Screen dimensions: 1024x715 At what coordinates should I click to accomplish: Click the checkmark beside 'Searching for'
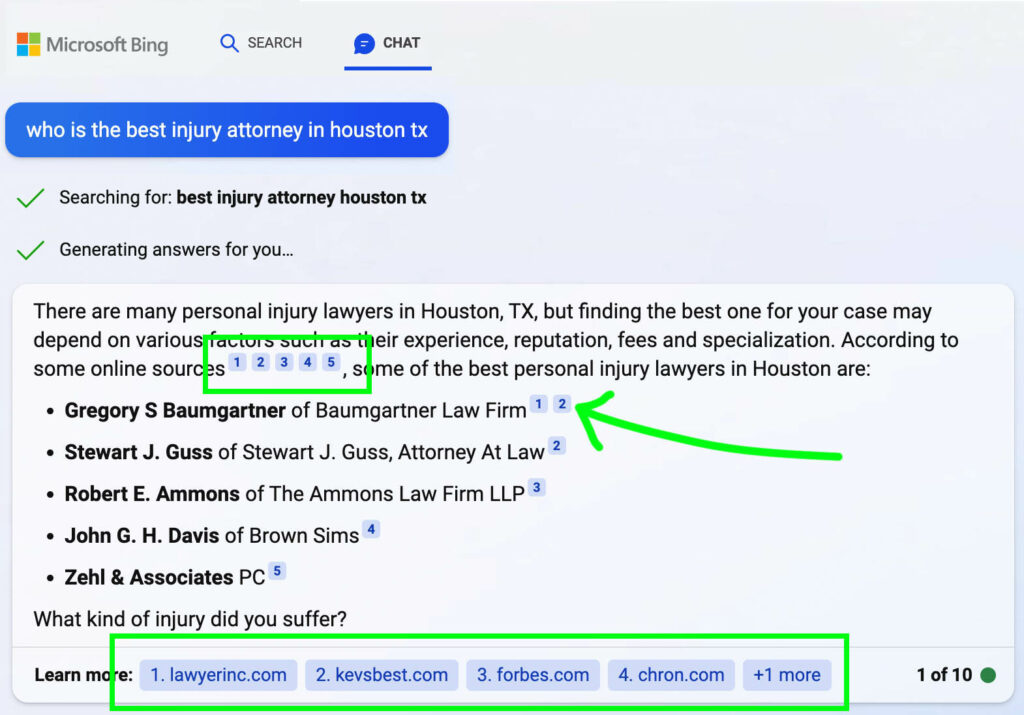[x=31, y=197]
